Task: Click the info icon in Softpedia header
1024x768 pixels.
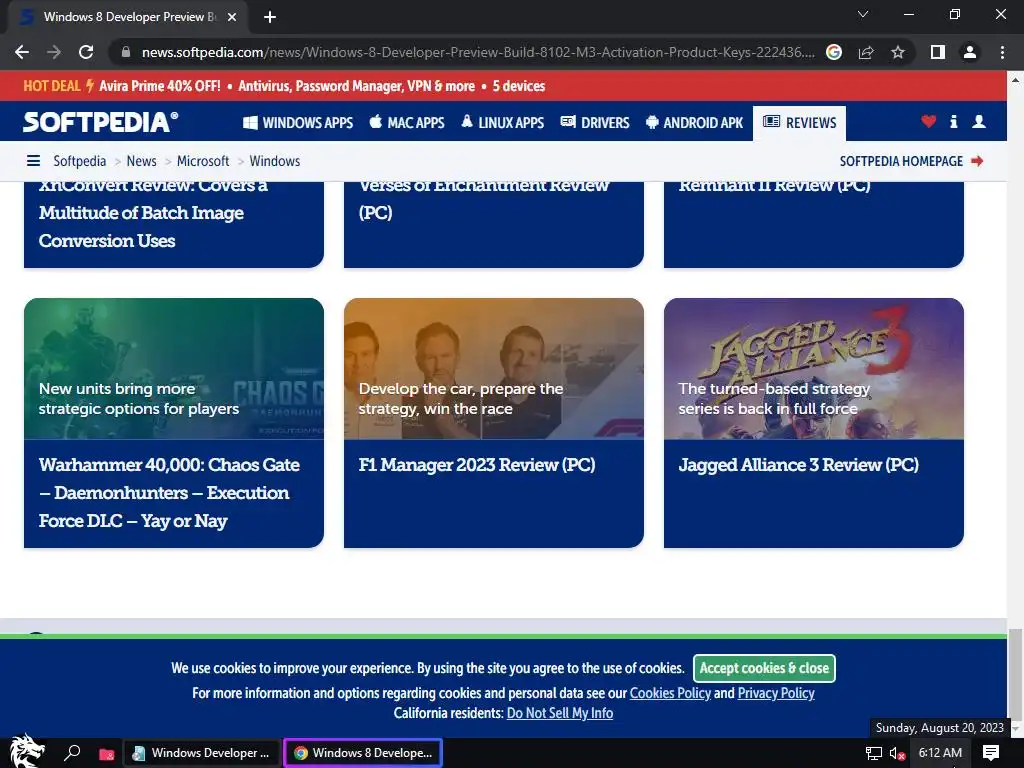Action: click(x=953, y=121)
